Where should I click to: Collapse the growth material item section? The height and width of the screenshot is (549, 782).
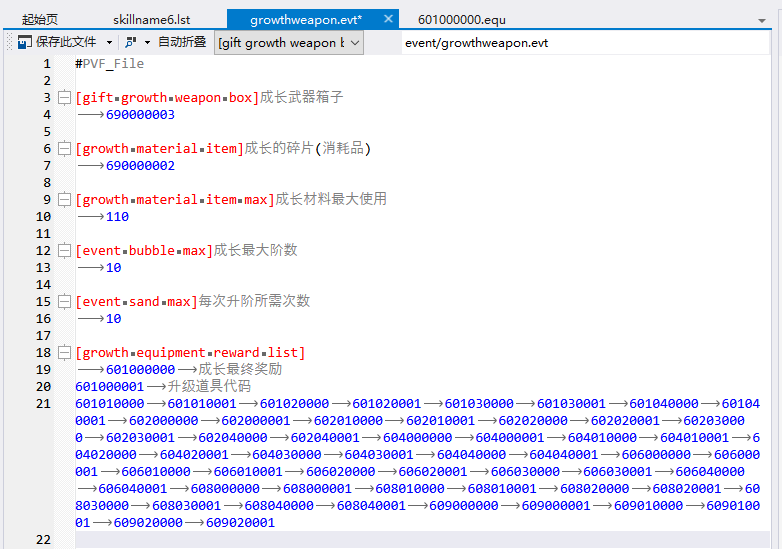click(x=64, y=149)
